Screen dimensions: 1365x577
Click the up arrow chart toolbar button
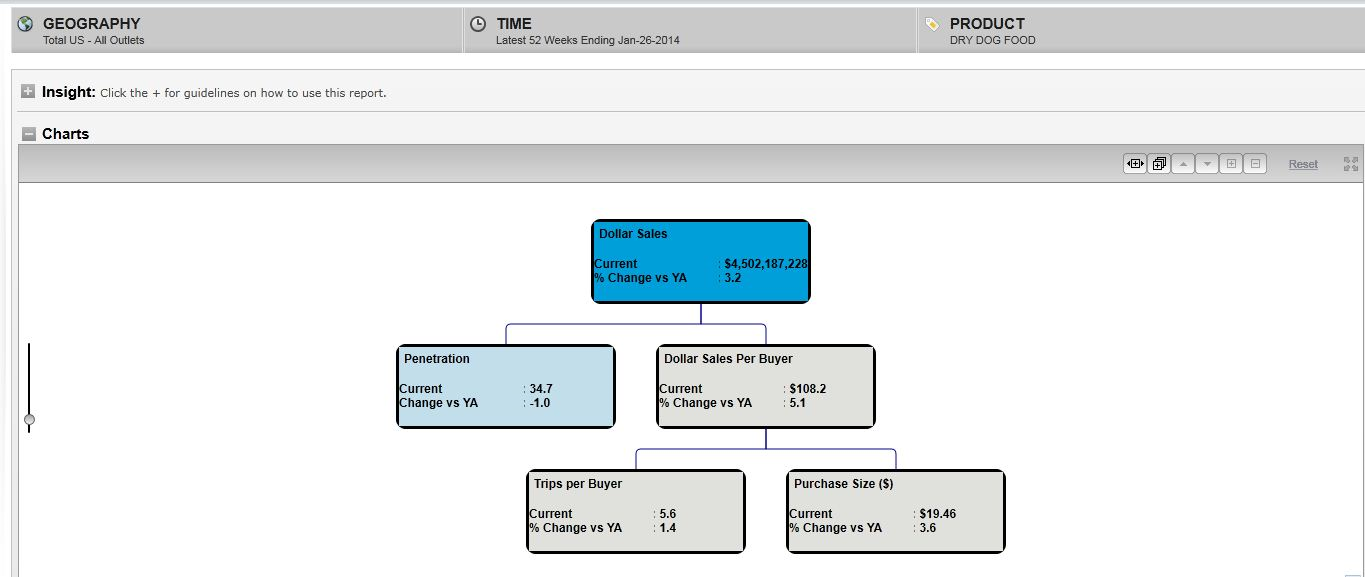(1182, 164)
